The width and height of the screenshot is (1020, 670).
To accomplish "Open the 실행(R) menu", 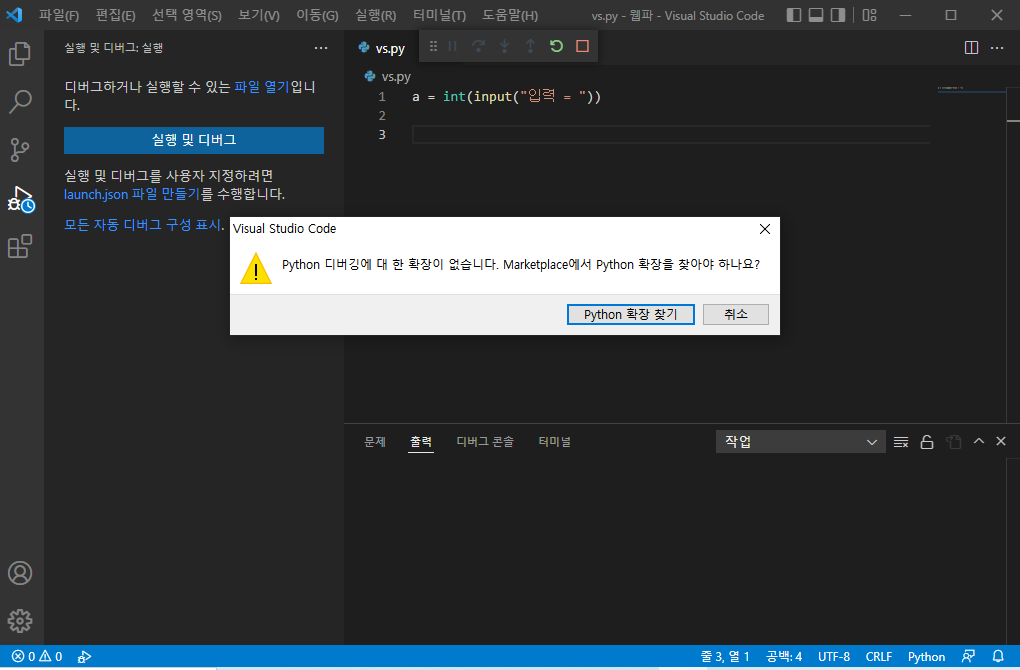I will pos(375,15).
